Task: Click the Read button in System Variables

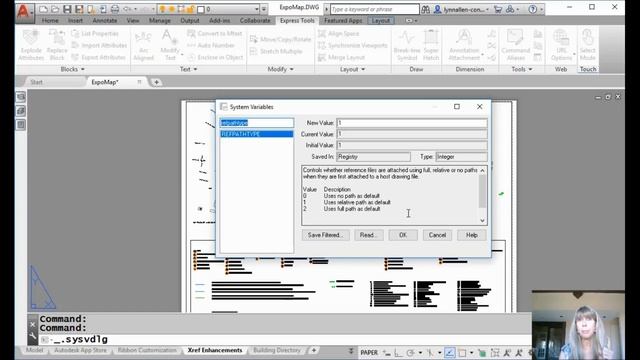Action: 368,235
